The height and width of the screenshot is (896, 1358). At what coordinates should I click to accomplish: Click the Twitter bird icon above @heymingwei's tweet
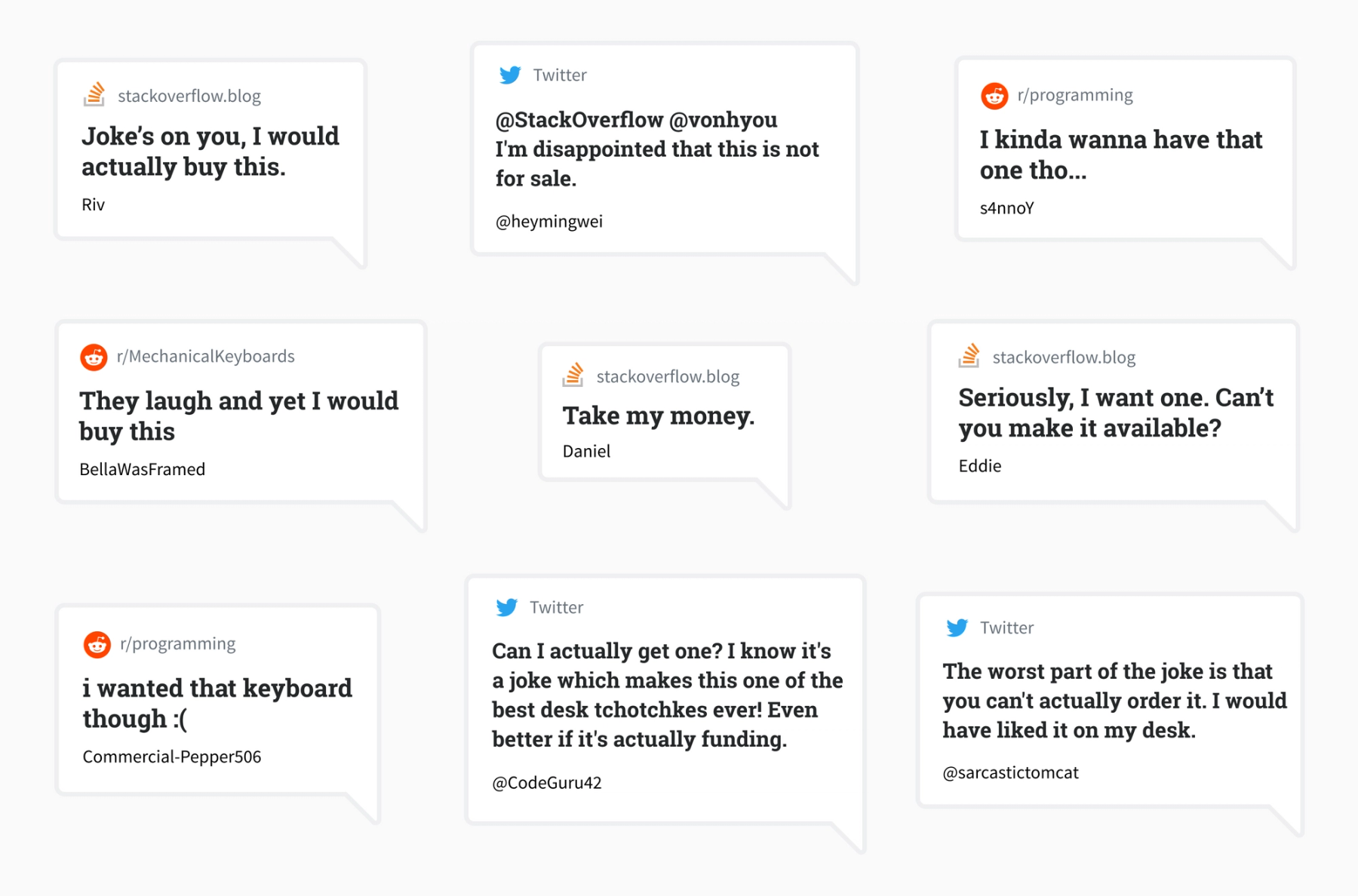[x=510, y=75]
